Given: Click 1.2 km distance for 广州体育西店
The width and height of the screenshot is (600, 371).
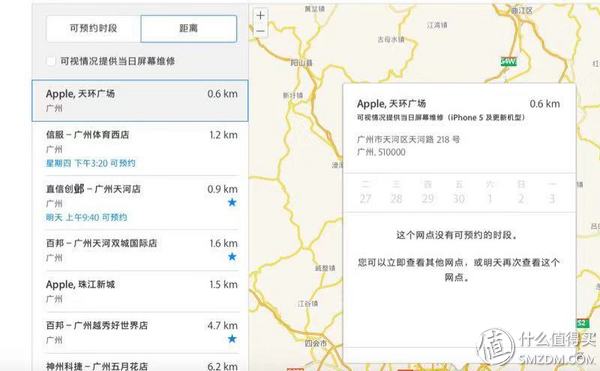Looking at the screenshot, I should [223, 135].
